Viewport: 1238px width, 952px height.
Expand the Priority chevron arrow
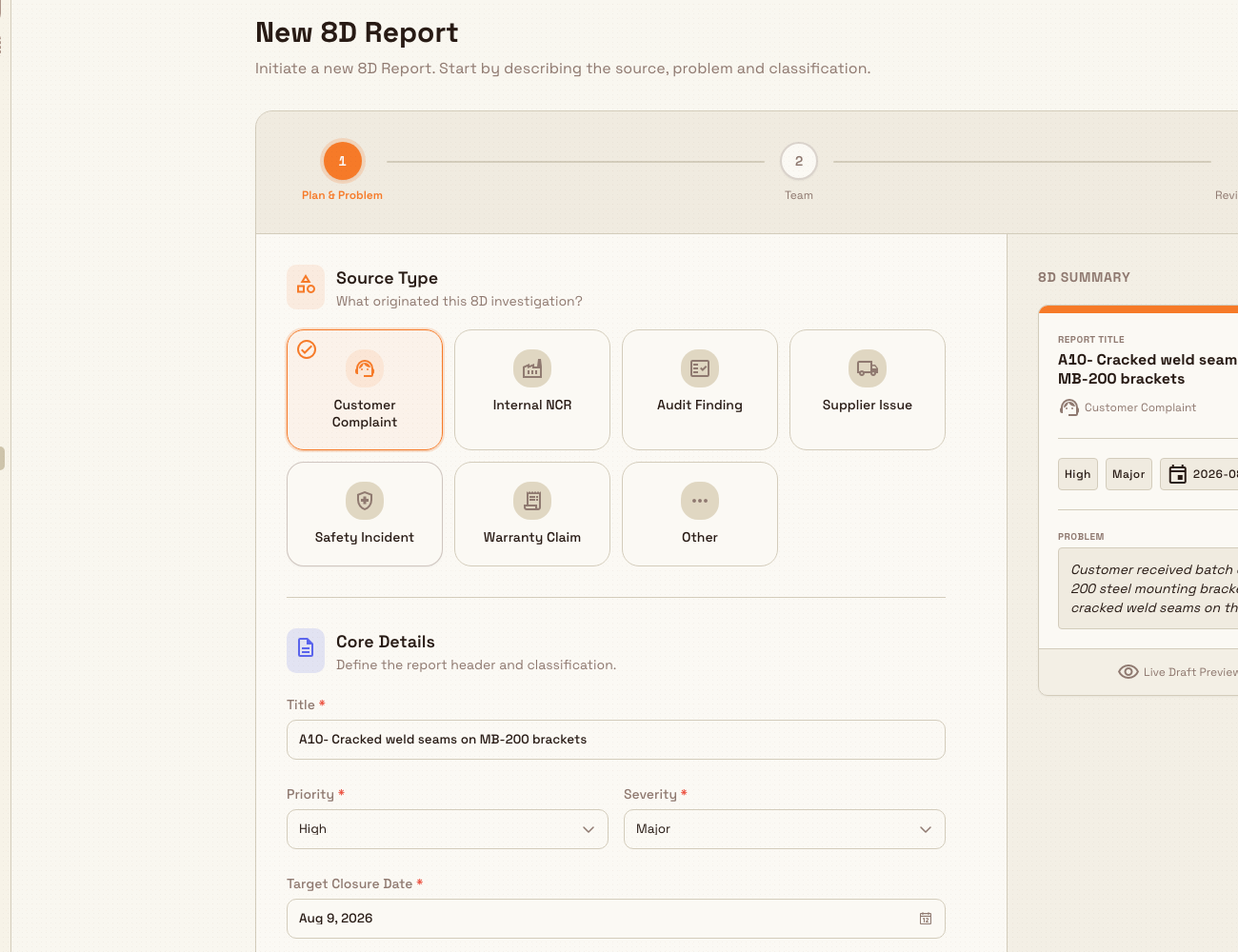(x=589, y=829)
